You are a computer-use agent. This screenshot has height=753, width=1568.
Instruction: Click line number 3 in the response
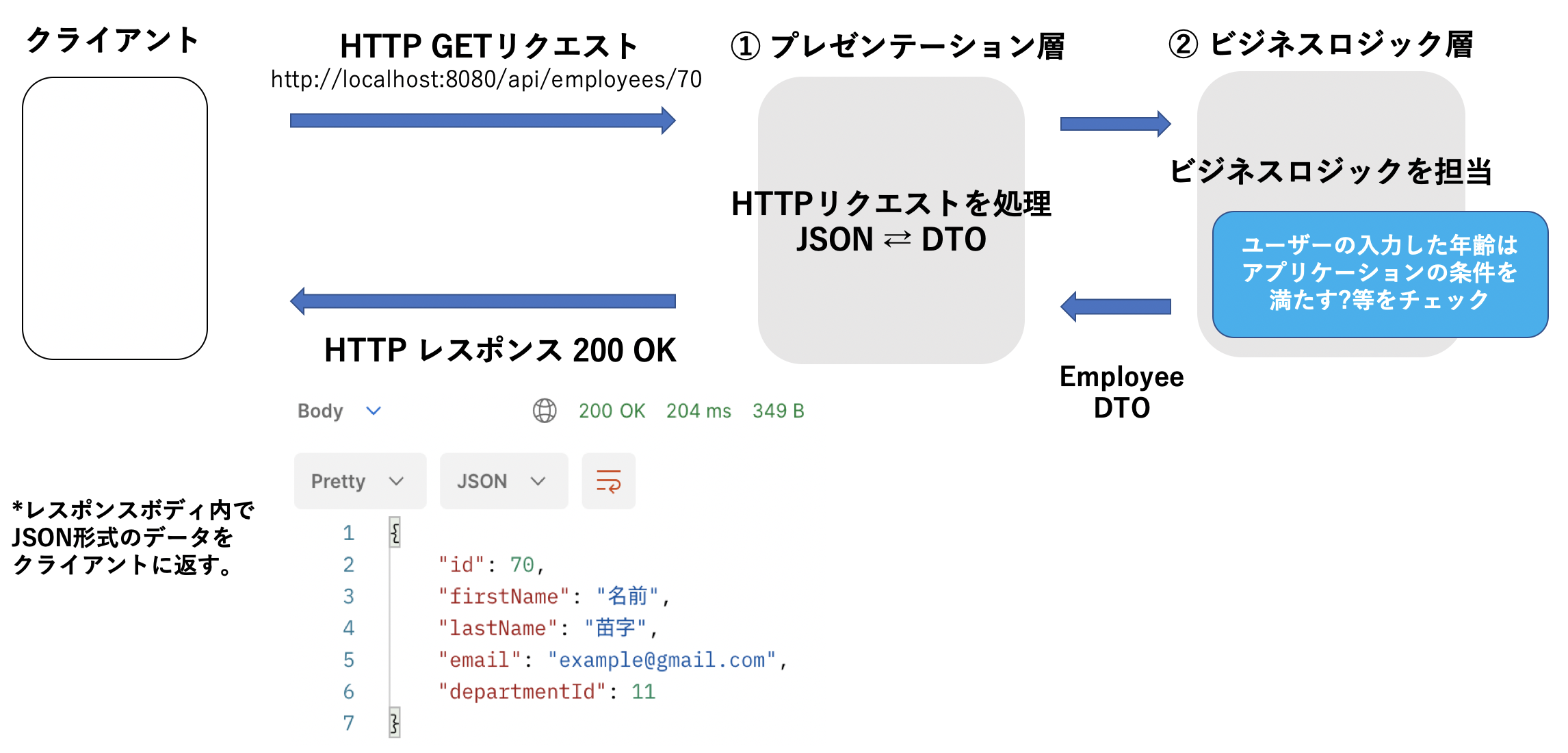click(x=349, y=596)
